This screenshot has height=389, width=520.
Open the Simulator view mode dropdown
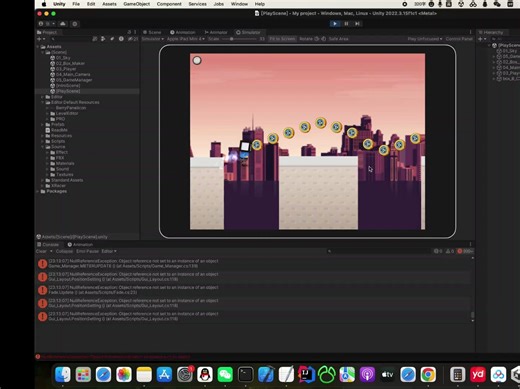coord(153,39)
